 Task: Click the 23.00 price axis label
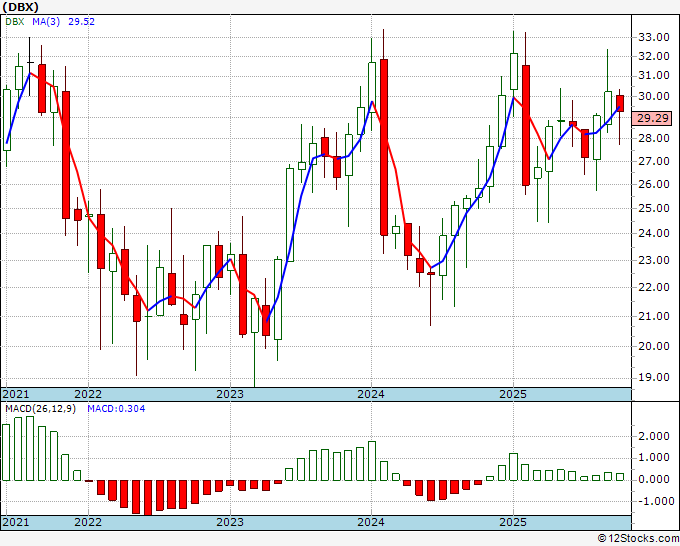pos(654,261)
